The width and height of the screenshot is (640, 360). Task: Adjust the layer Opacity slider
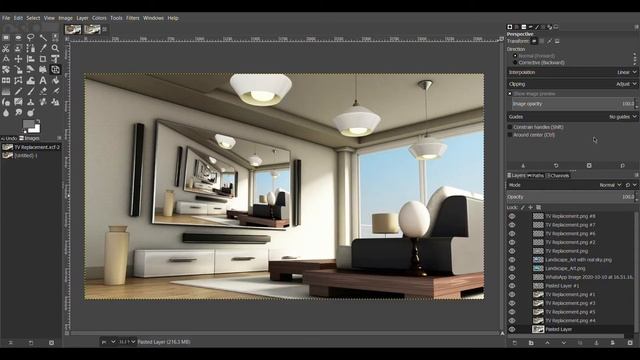(571, 197)
